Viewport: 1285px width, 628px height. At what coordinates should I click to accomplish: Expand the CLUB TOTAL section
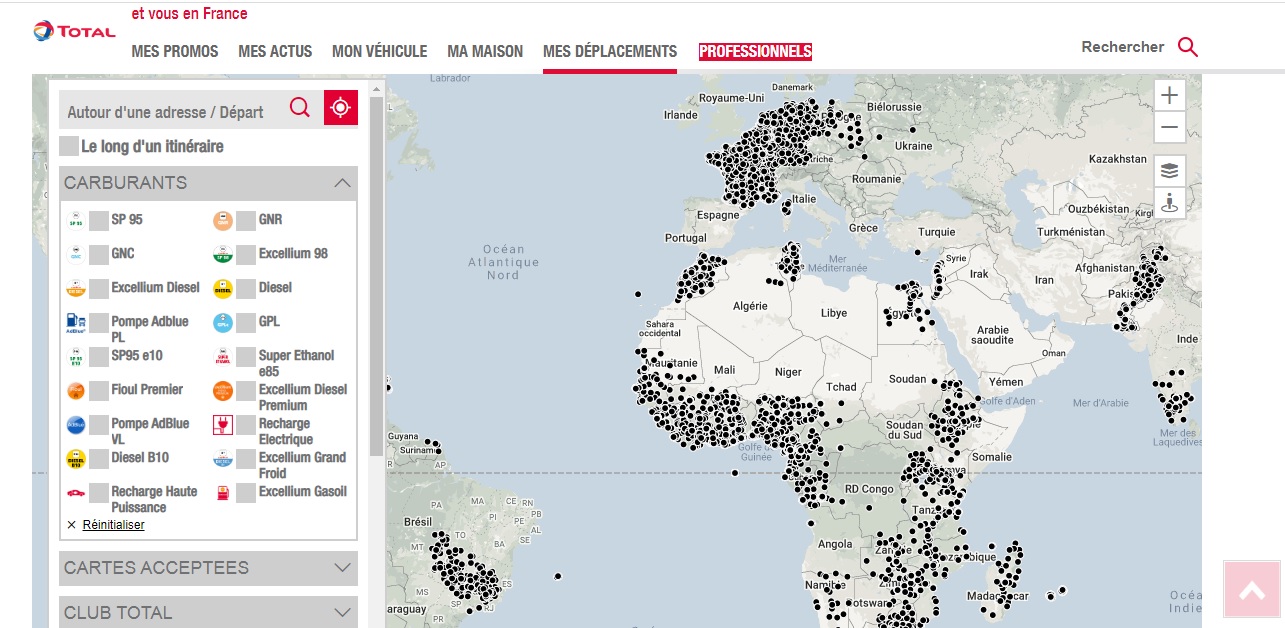click(208, 612)
